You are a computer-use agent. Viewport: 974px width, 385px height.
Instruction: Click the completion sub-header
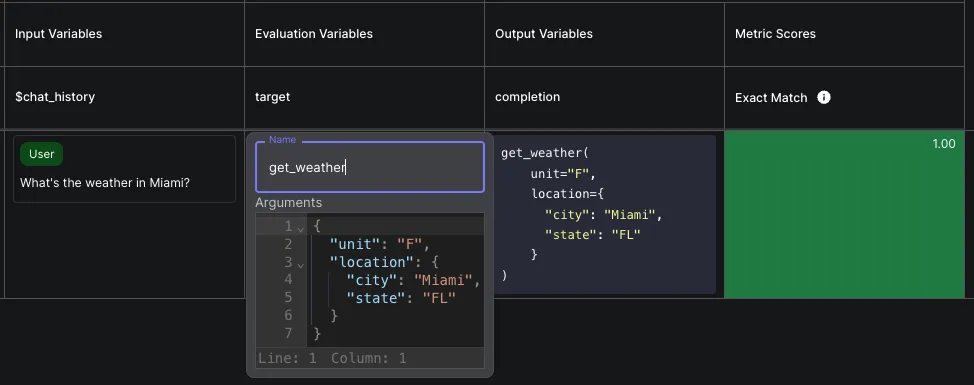(527, 97)
